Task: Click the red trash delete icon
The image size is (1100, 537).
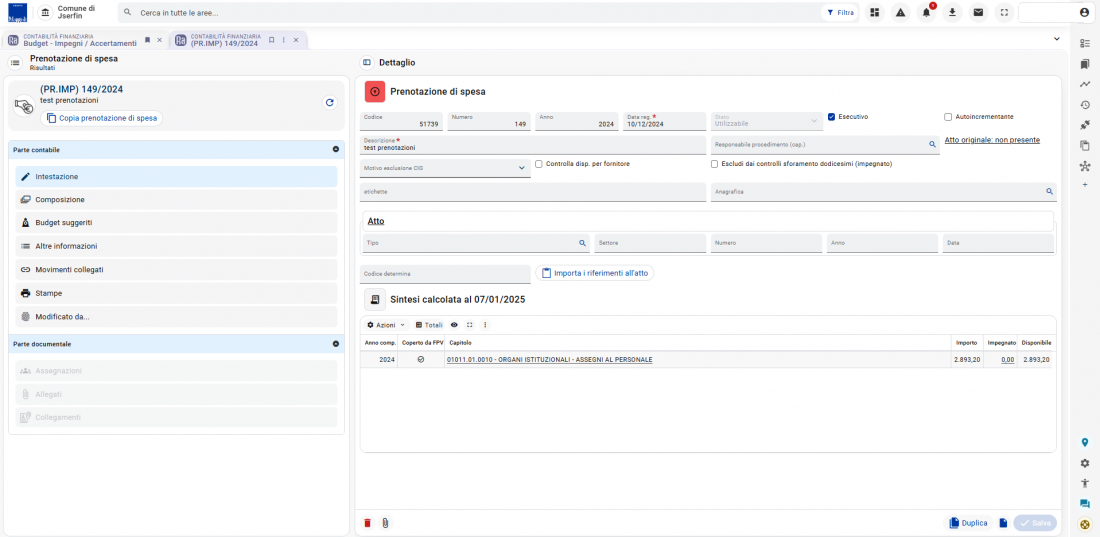Action: click(368, 523)
